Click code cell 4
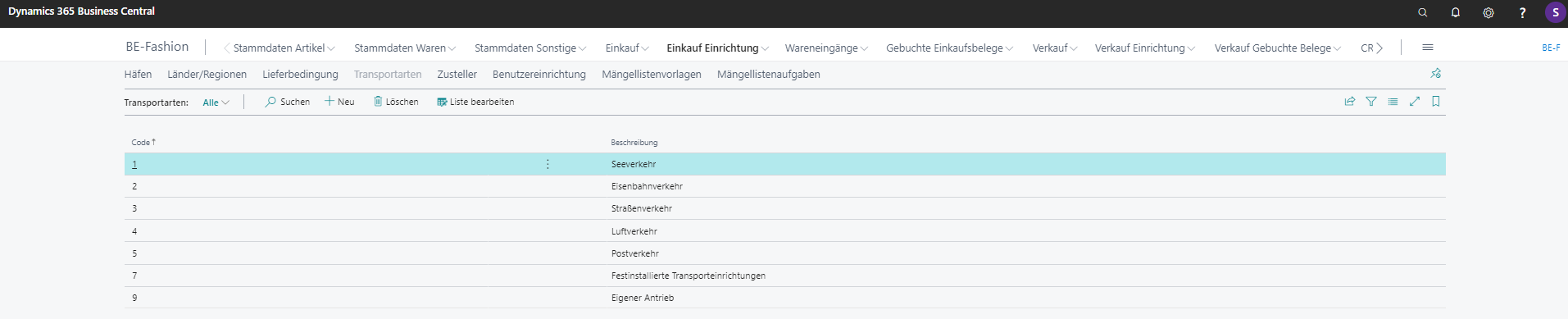Image resolution: width=1568 pixels, height=319 pixels. [x=134, y=231]
